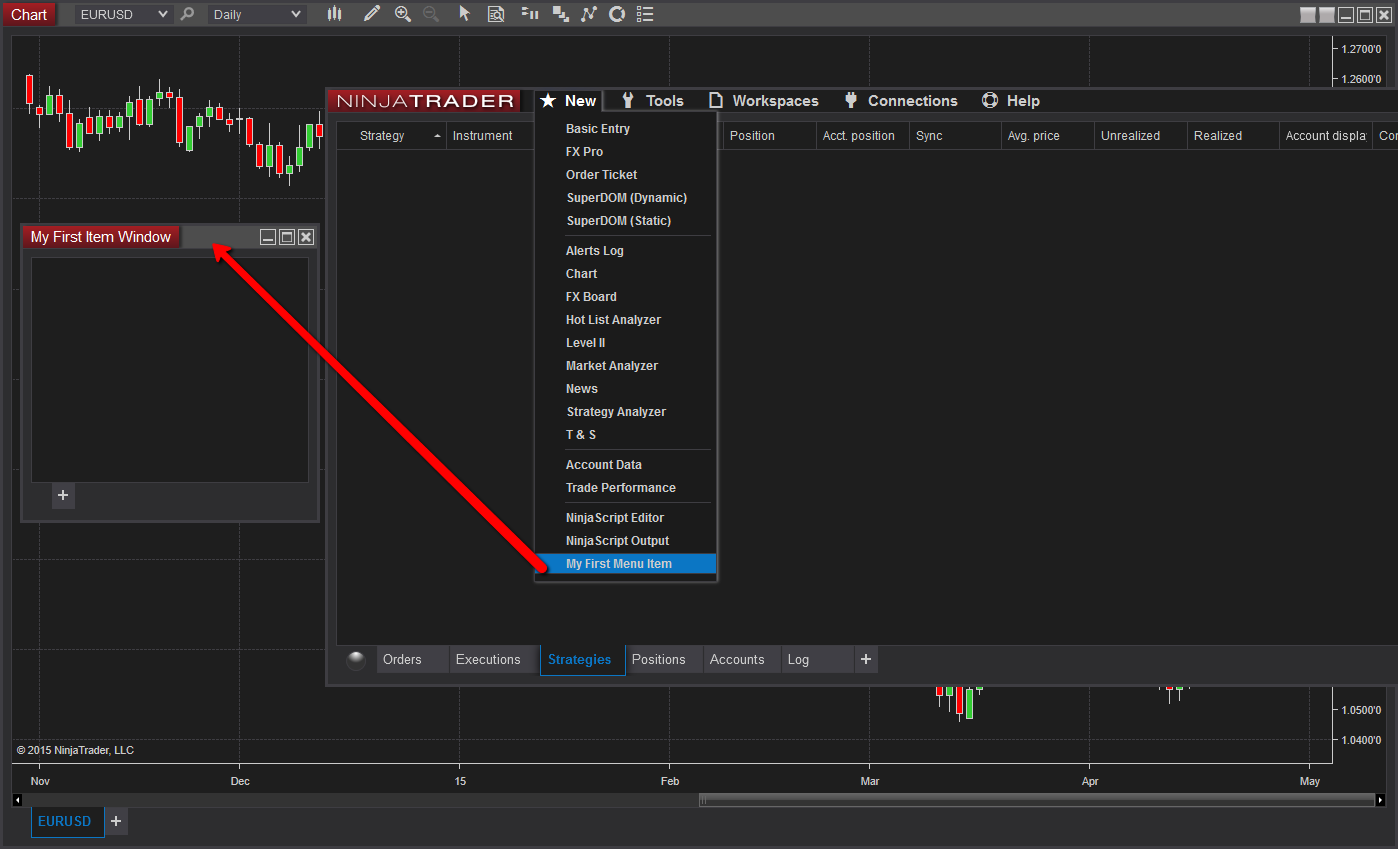Click the Strategy column sort arrow
The image size is (1398, 849).
coord(437,136)
